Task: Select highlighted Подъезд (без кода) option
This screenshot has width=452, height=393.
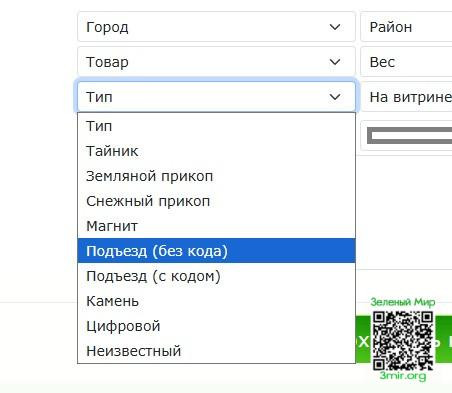Action: click(216, 251)
